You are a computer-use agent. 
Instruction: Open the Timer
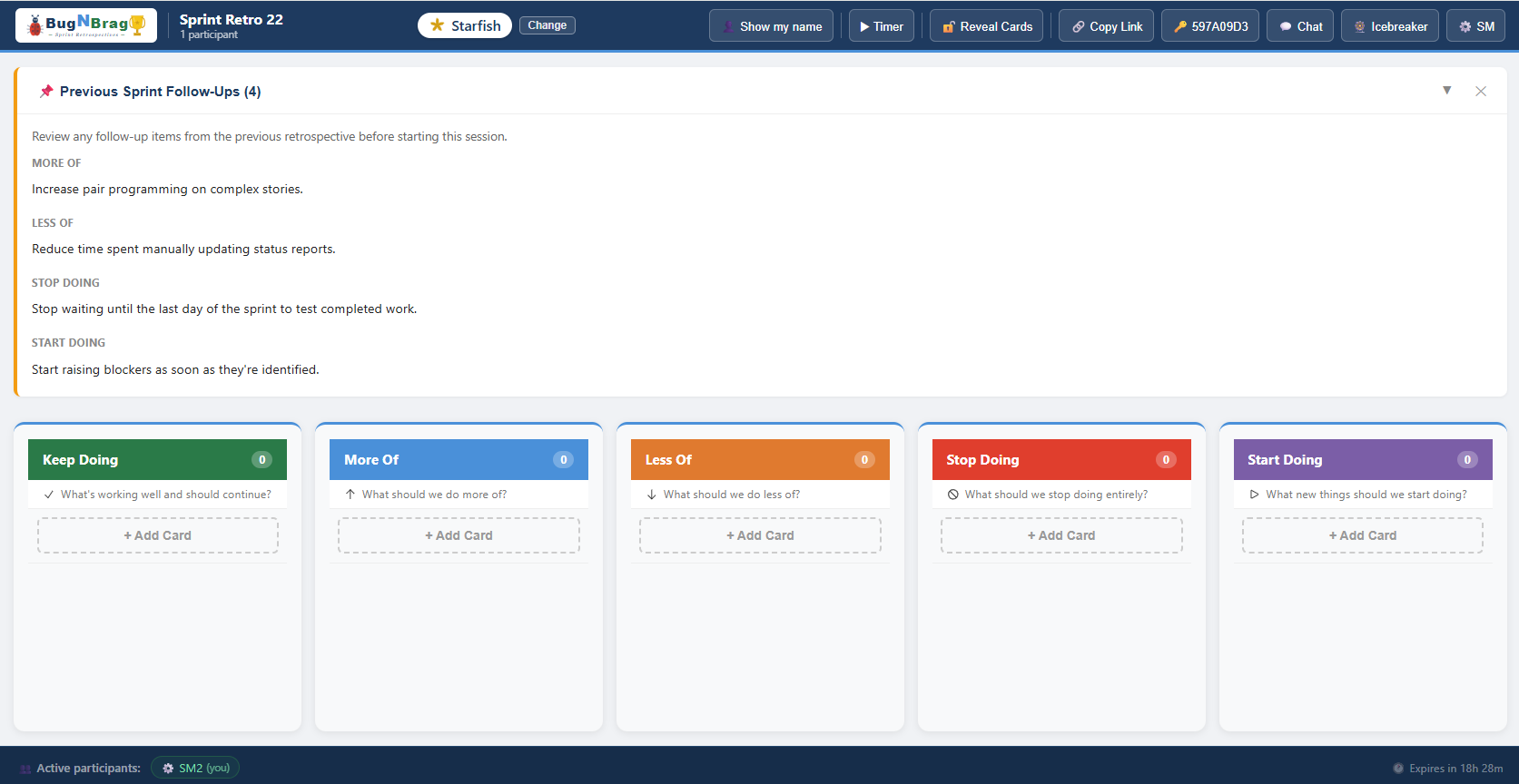pos(881,26)
